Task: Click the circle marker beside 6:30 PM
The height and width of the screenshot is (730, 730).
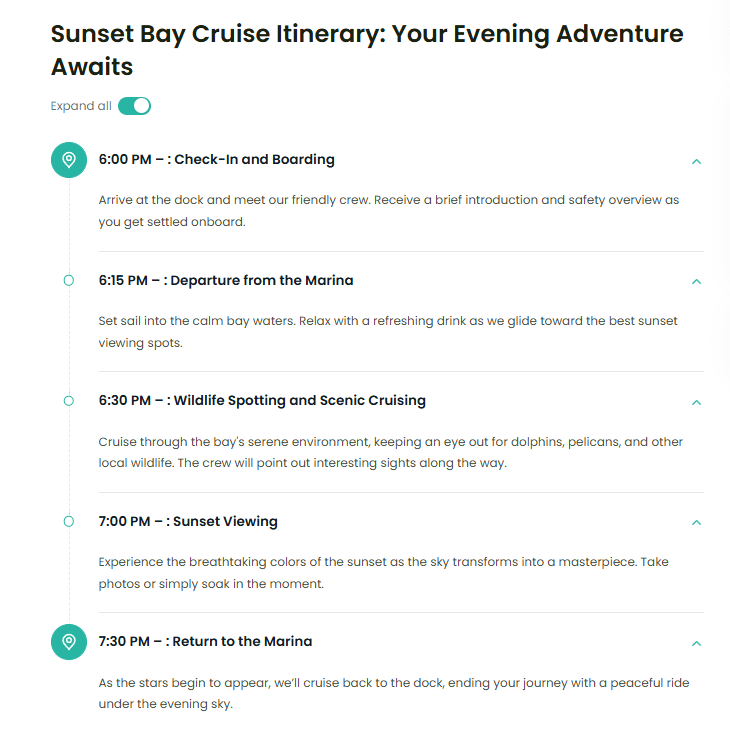Action: click(x=69, y=401)
